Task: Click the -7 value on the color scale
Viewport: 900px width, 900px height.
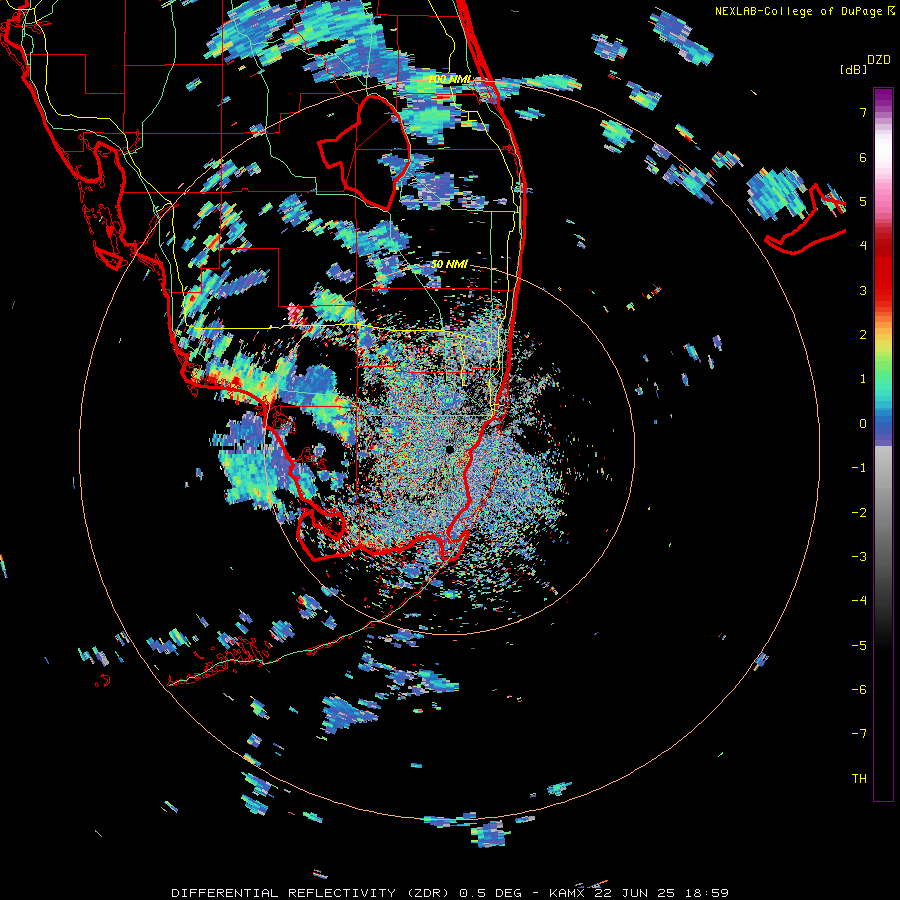Action: point(859,734)
